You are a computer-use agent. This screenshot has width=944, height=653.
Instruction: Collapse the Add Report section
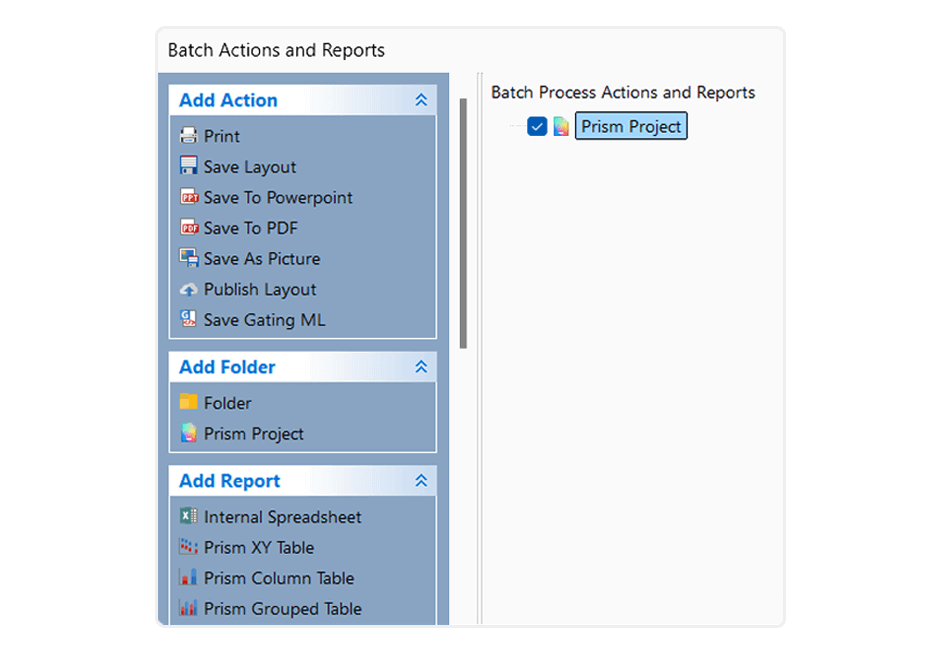coord(421,481)
